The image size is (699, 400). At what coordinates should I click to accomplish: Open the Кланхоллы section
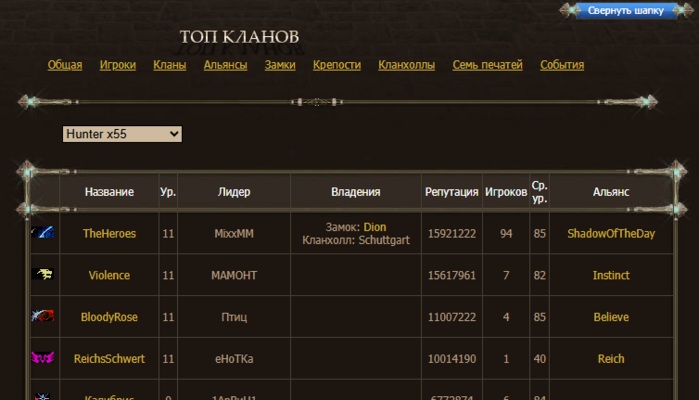[x=406, y=65]
